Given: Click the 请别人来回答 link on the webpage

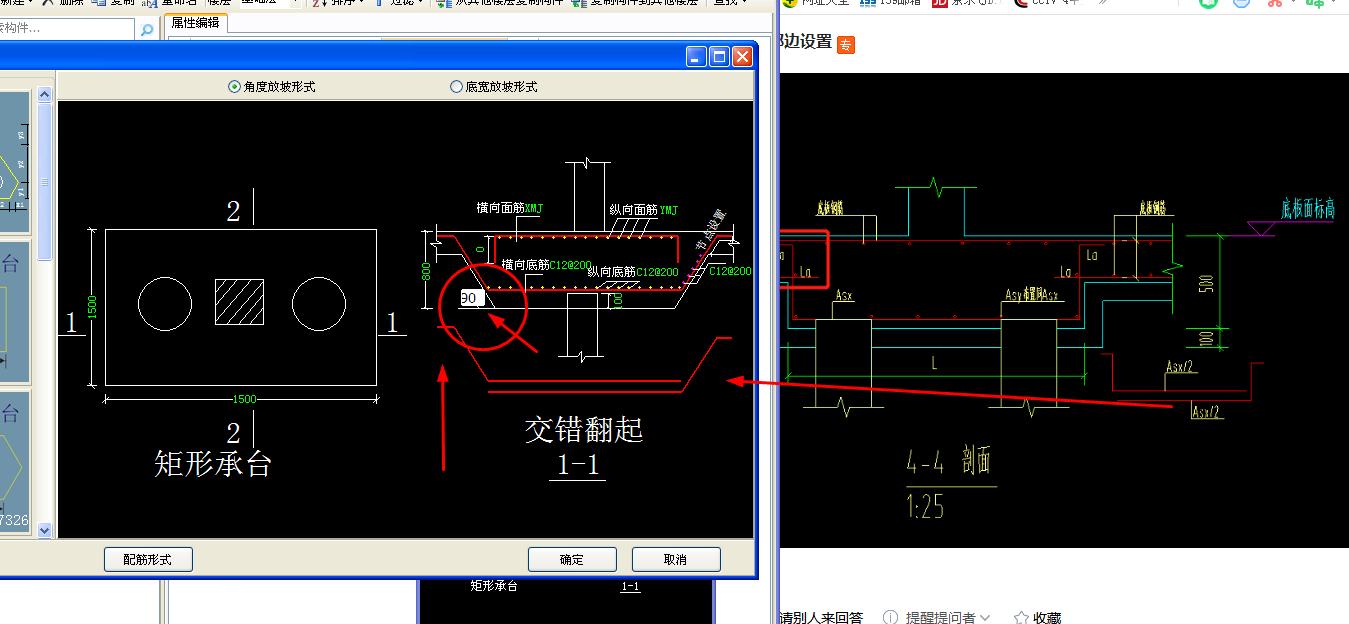Looking at the screenshot, I should tap(820, 618).
